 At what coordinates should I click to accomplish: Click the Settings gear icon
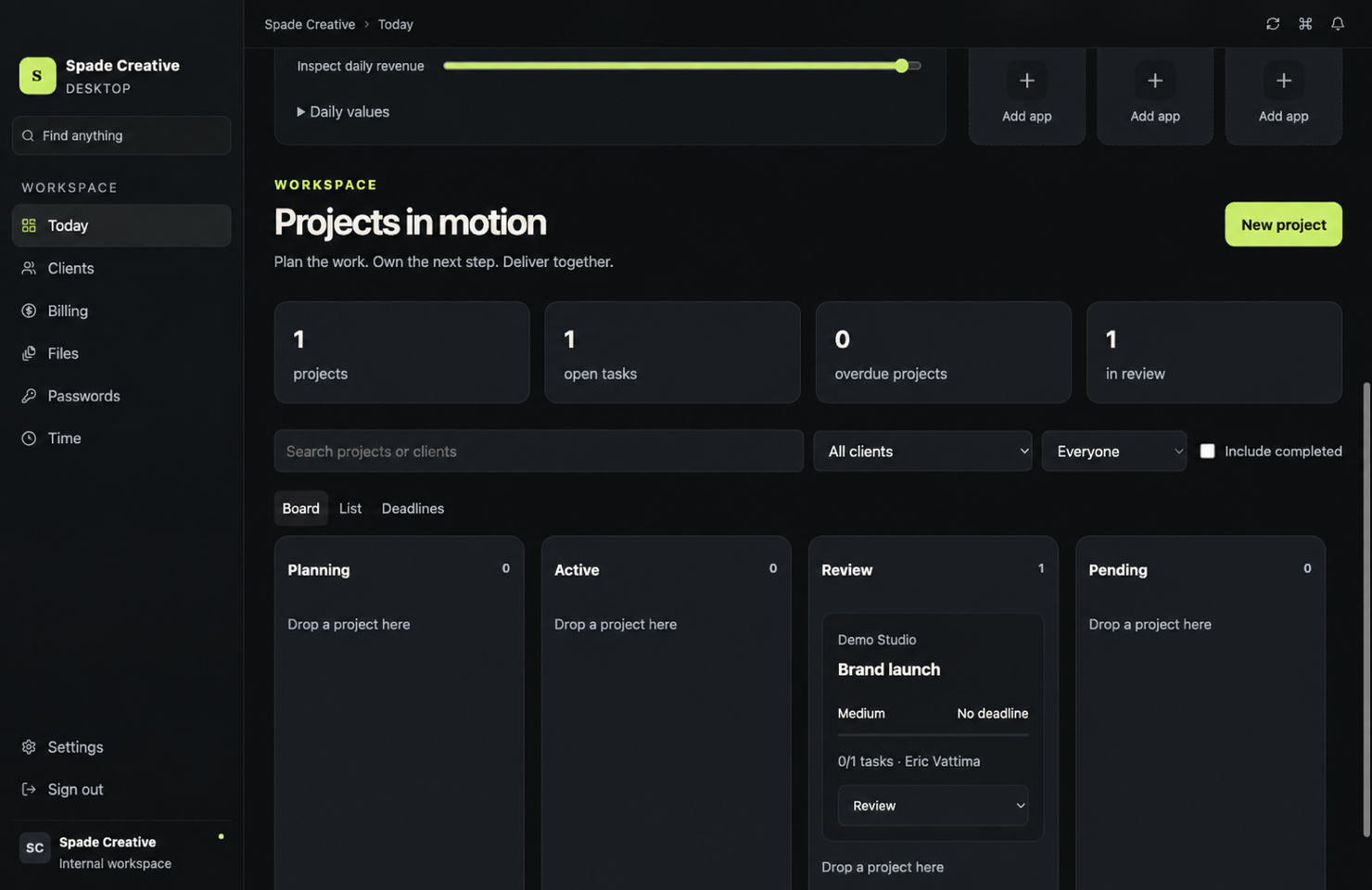click(x=29, y=747)
